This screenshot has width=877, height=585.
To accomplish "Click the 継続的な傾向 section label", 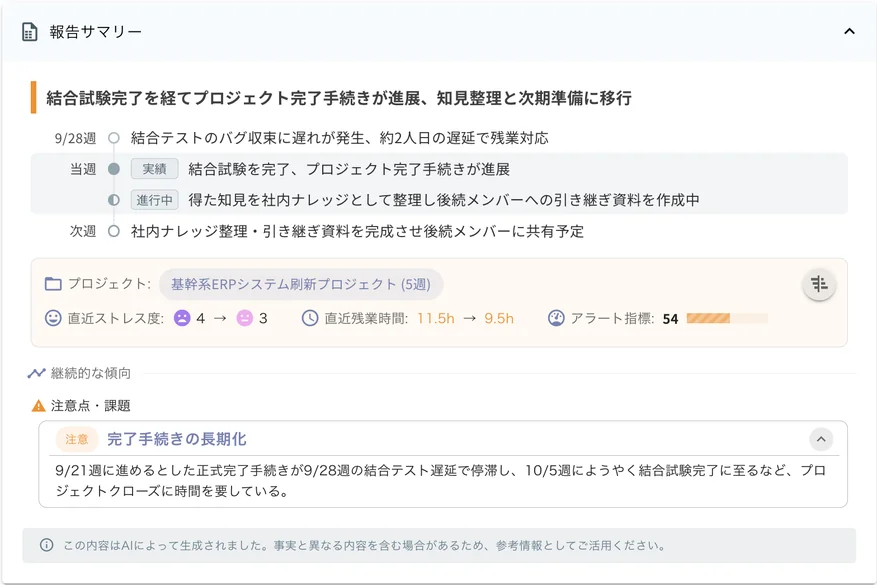I will pyautogui.click(x=91, y=373).
